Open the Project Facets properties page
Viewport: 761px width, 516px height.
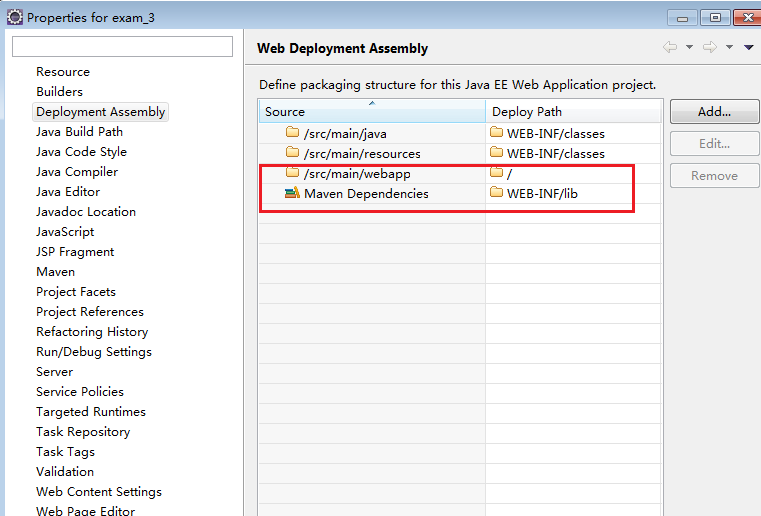click(76, 291)
